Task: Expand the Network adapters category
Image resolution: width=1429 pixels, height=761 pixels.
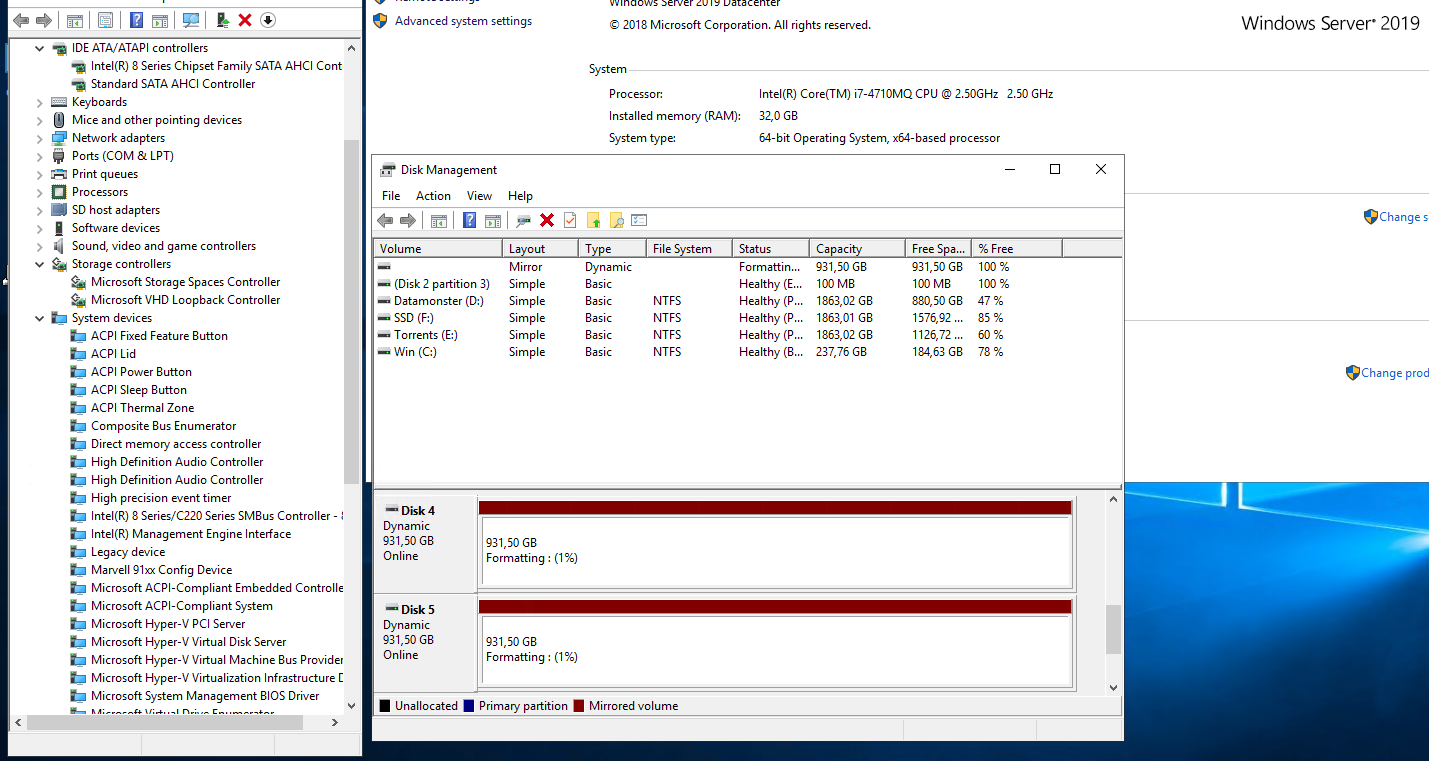Action: point(40,138)
